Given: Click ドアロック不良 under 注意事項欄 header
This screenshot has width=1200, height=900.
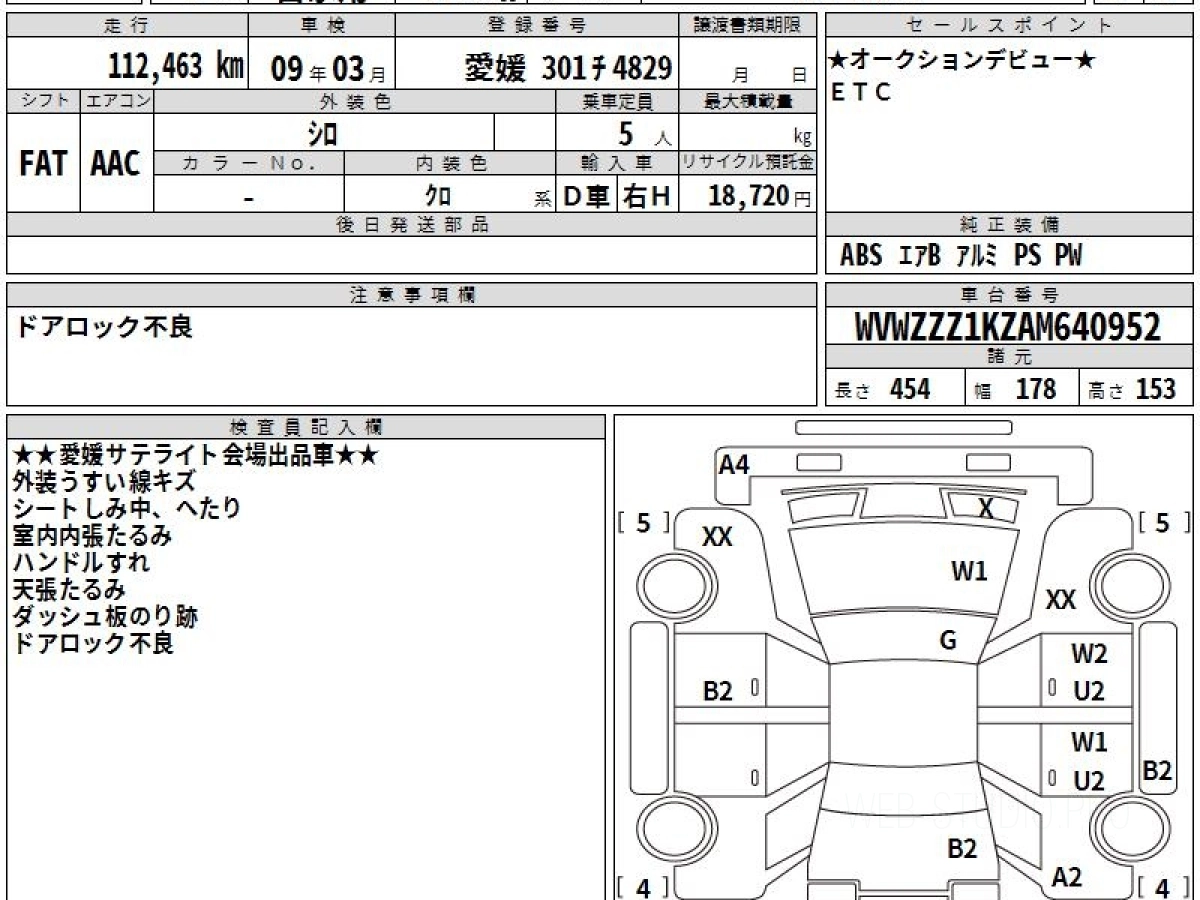Looking at the screenshot, I should [104, 326].
